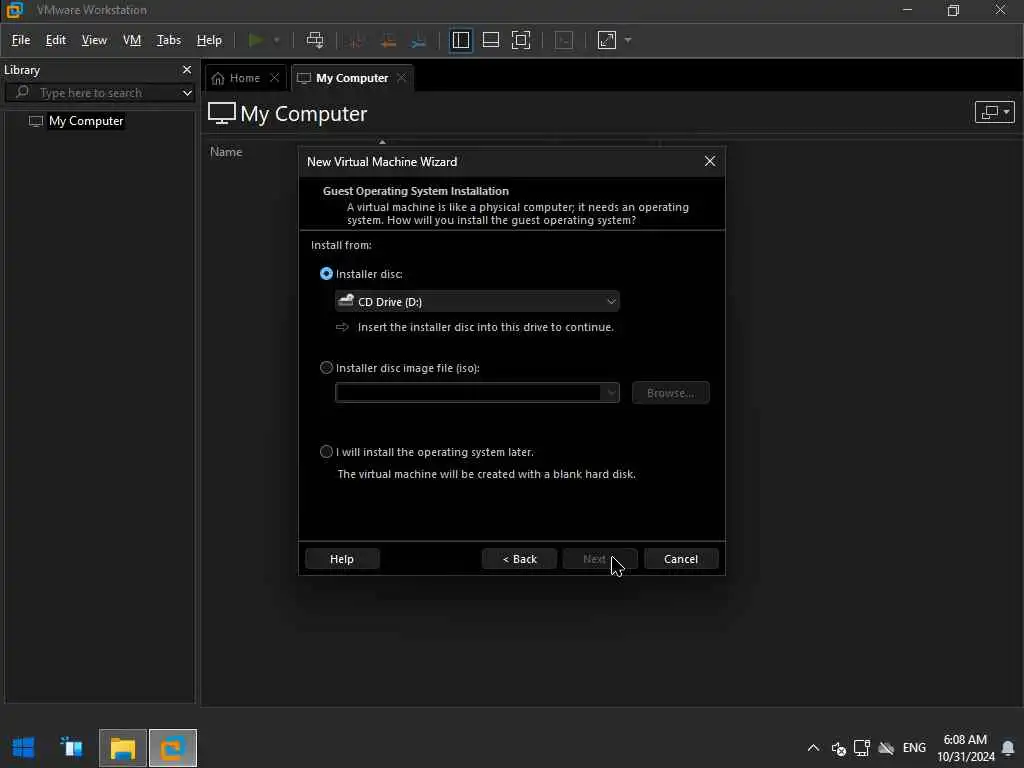Open the Help menu
The width and height of the screenshot is (1024, 768).
tap(209, 40)
